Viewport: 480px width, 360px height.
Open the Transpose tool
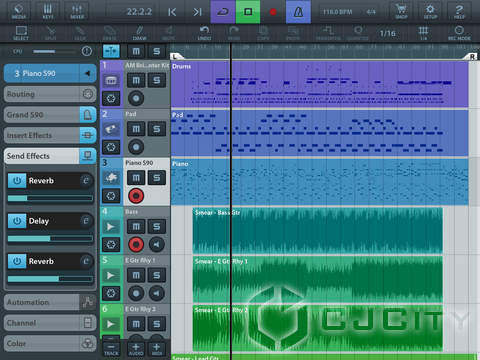(x=328, y=33)
